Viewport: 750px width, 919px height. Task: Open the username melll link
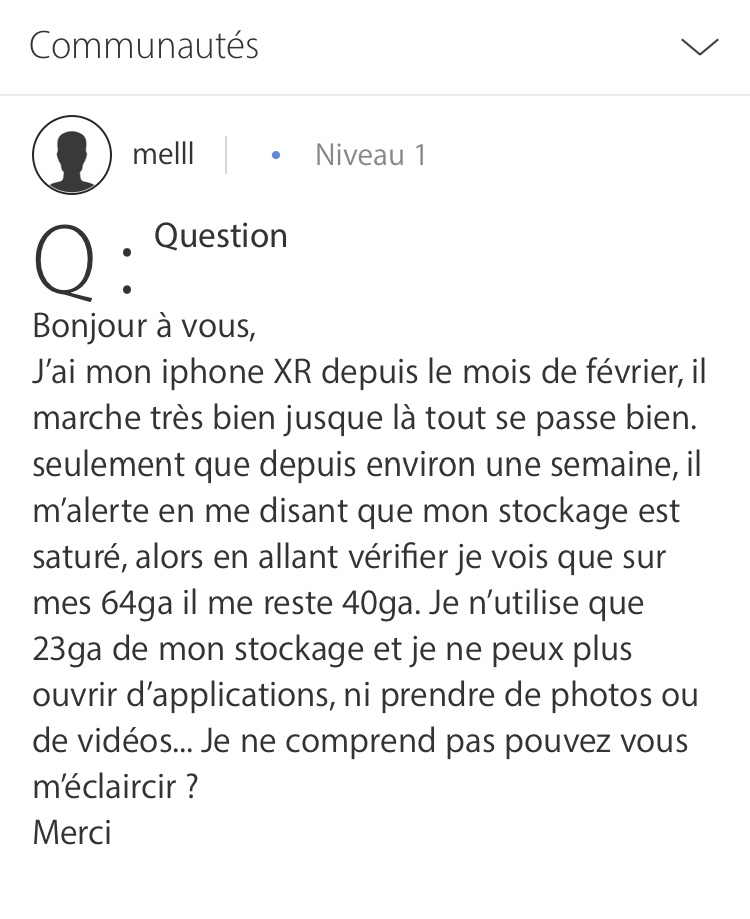pyautogui.click(x=163, y=155)
